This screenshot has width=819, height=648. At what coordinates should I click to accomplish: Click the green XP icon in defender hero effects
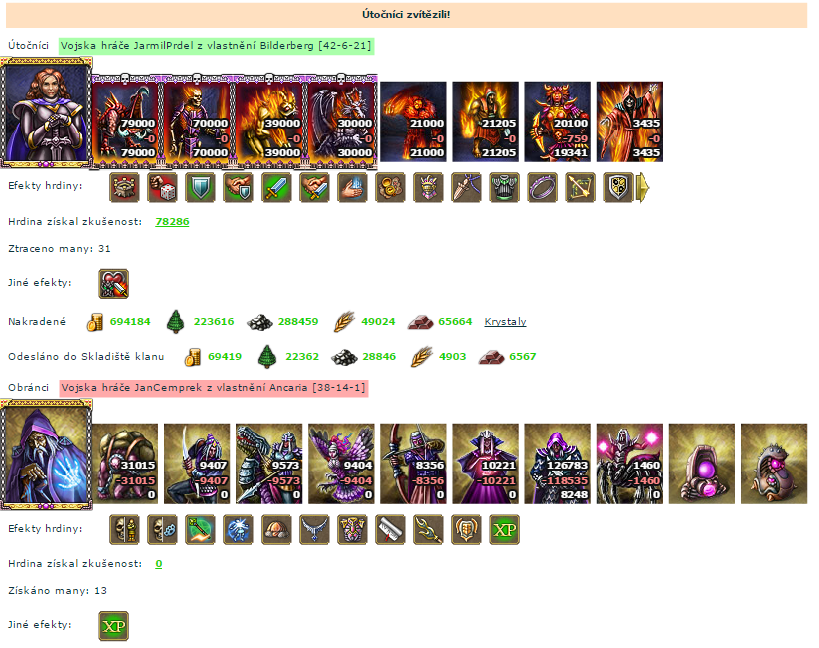(505, 529)
